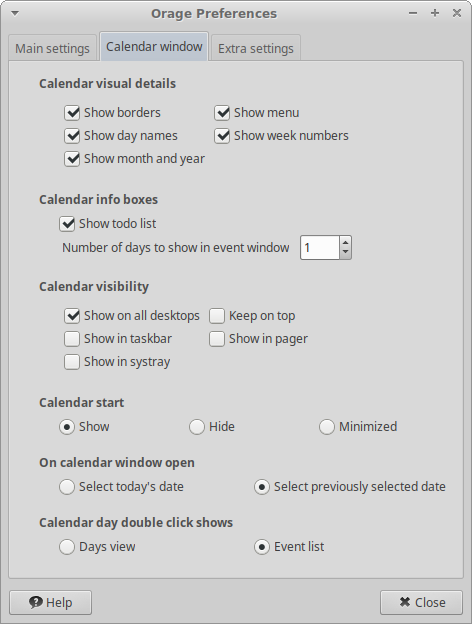The height and width of the screenshot is (624, 472).
Task: Open the window menu arrow in titlebar
Action: (15, 14)
